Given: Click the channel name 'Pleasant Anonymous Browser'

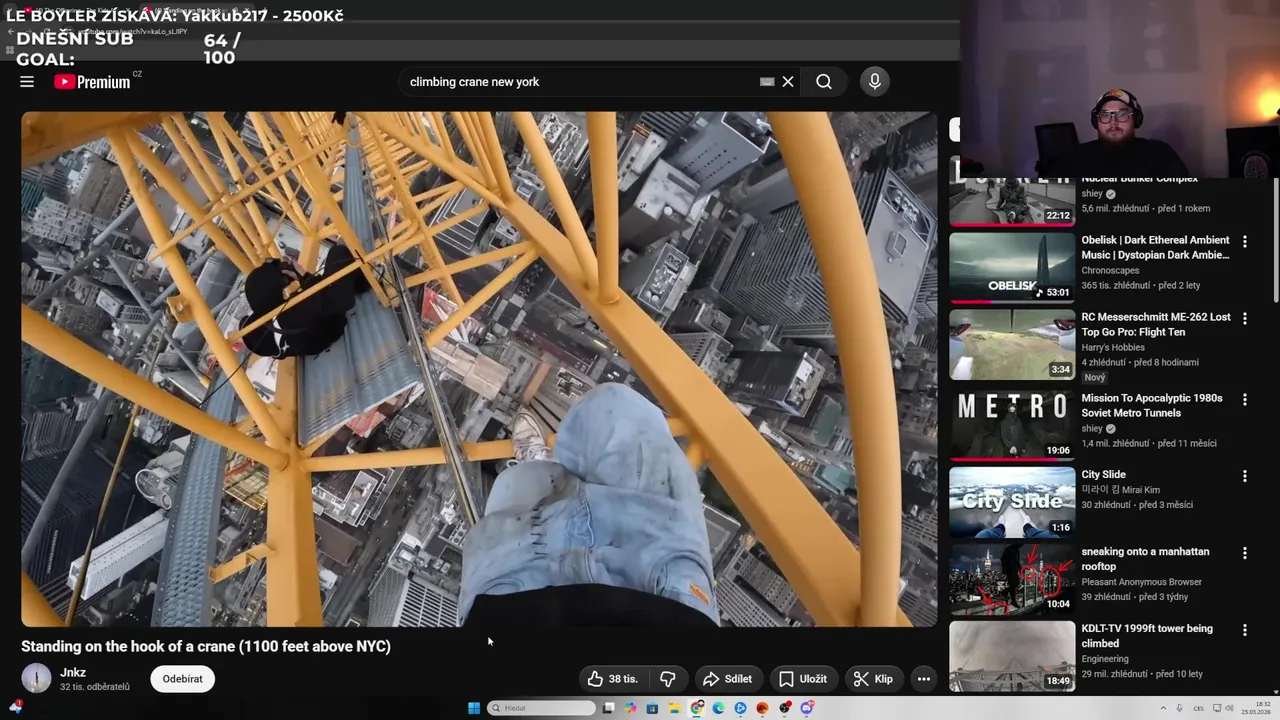Looking at the screenshot, I should point(1141,582).
